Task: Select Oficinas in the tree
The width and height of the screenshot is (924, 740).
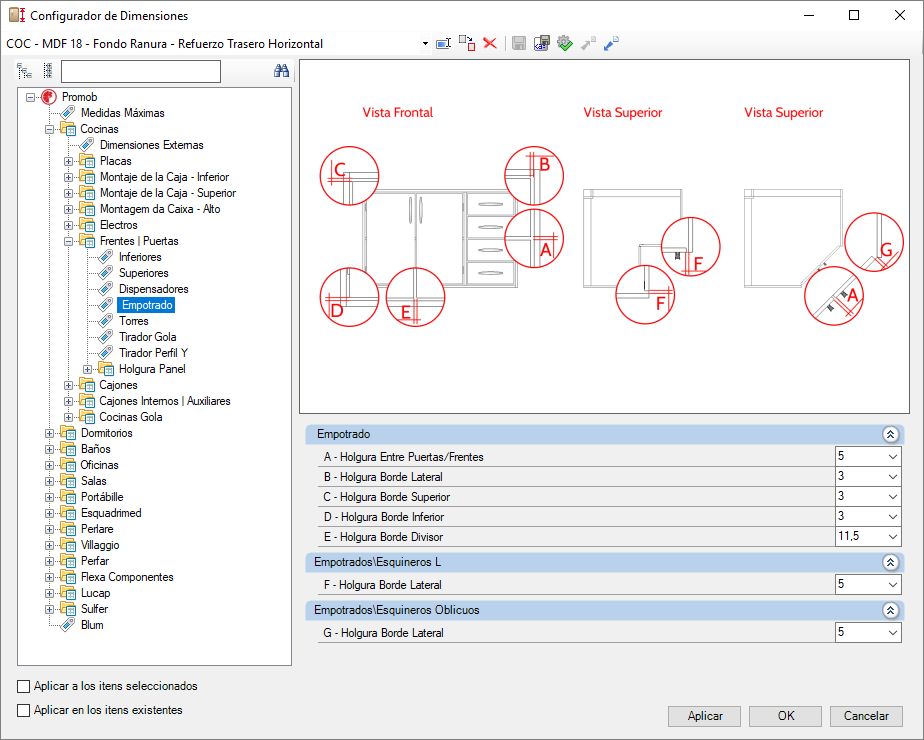Action: [x=100, y=465]
